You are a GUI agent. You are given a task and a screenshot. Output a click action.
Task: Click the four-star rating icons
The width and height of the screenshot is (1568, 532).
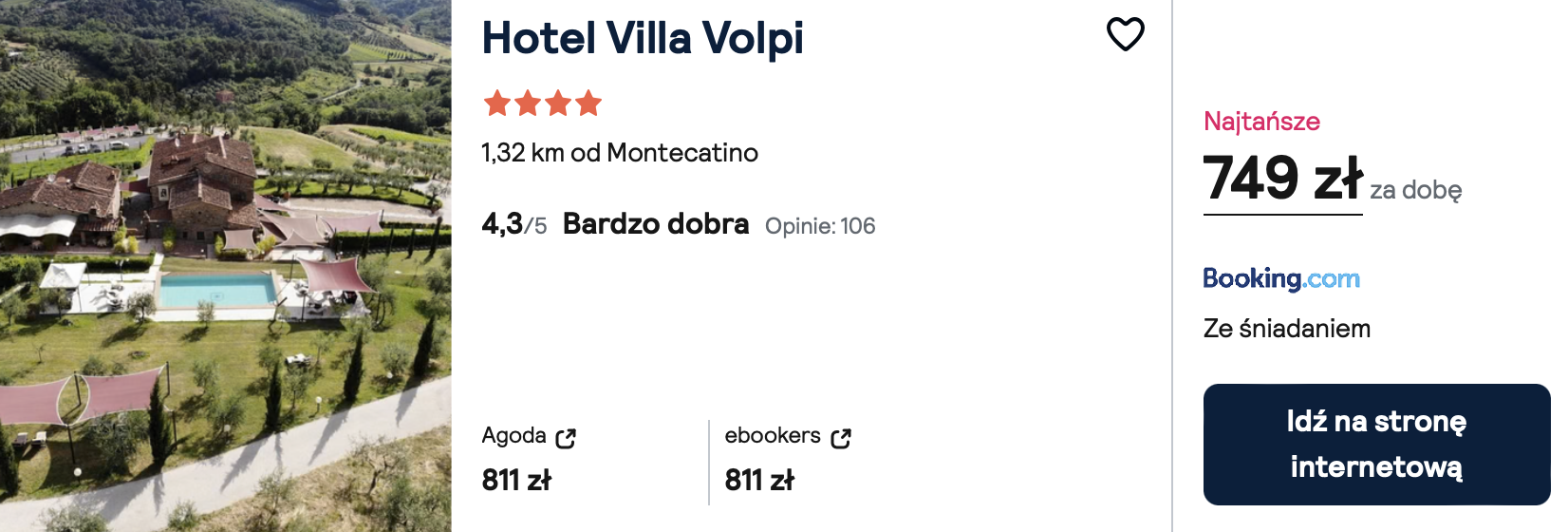tap(543, 103)
